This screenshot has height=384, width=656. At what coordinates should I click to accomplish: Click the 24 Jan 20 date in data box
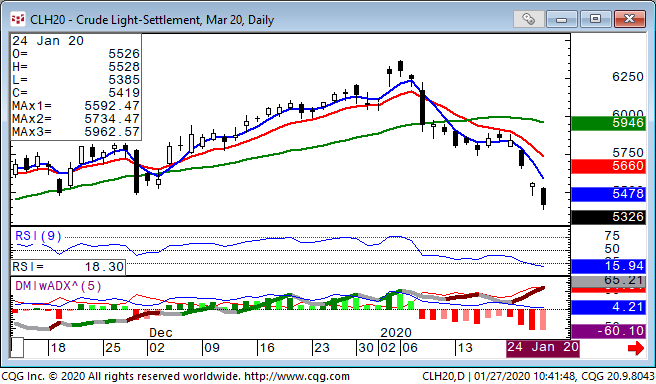click(48, 41)
